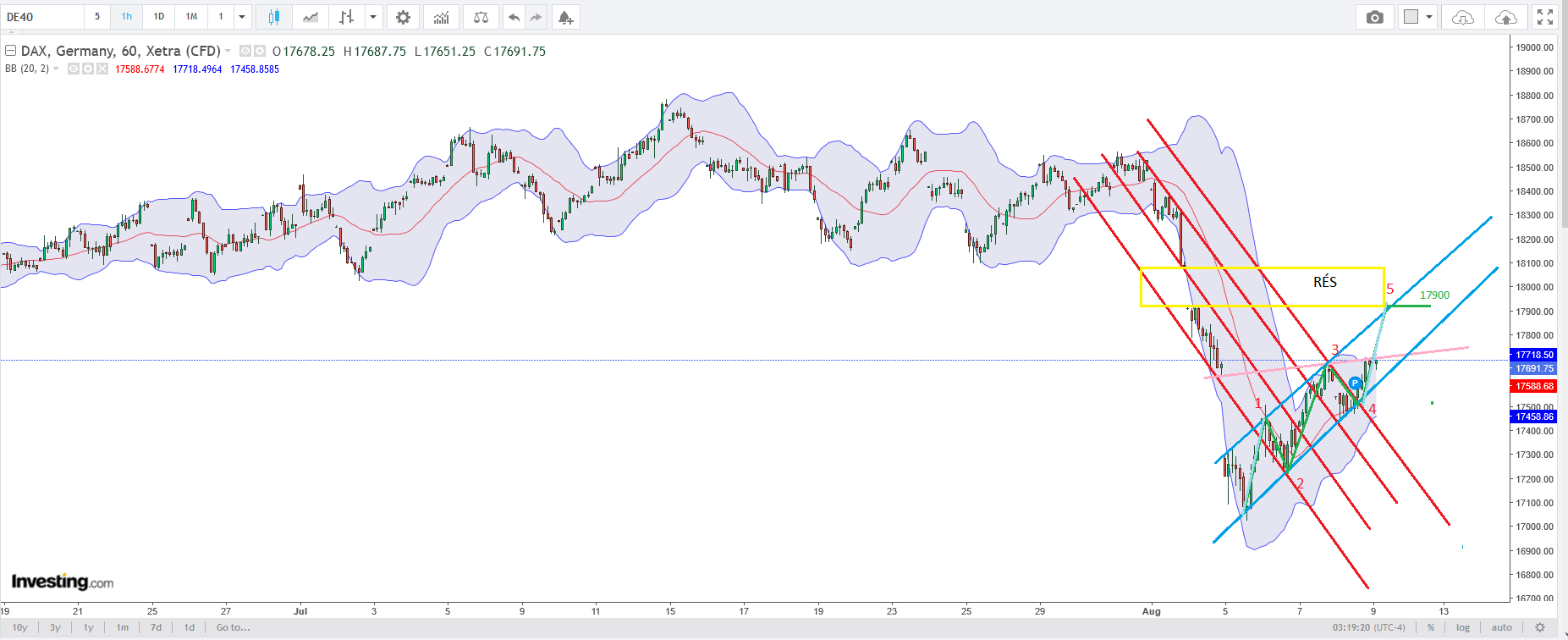Enter fullscreen chart mode

pyautogui.click(x=1545, y=17)
